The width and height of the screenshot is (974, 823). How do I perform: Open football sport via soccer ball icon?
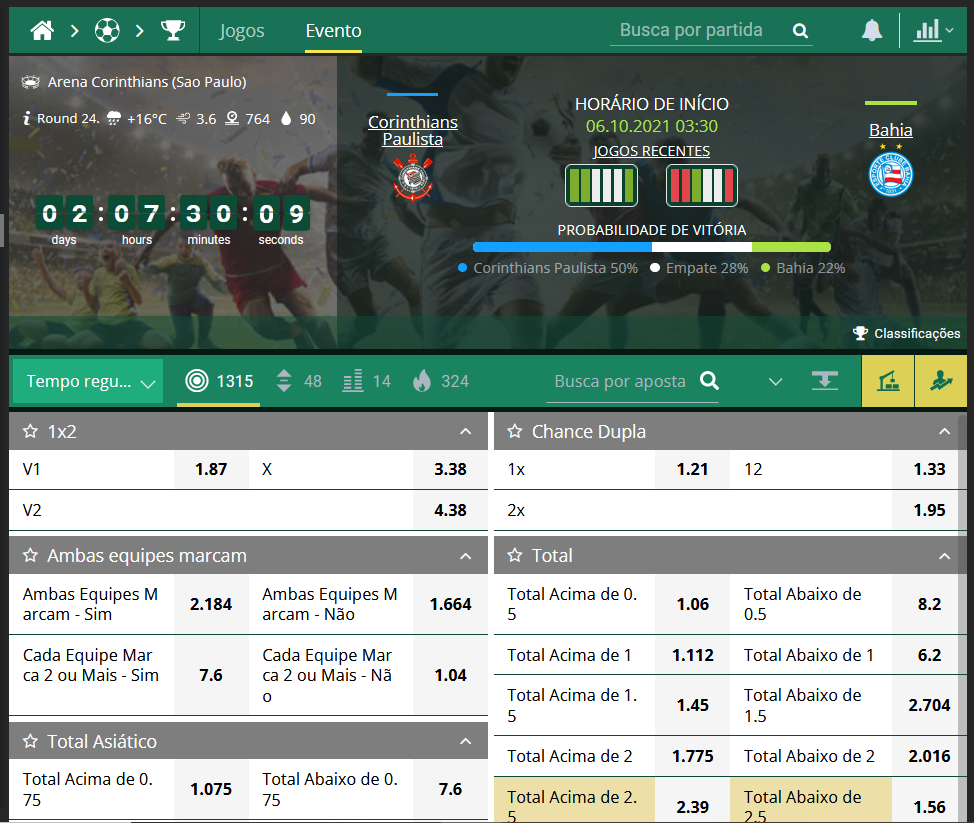pyautogui.click(x=107, y=30)
